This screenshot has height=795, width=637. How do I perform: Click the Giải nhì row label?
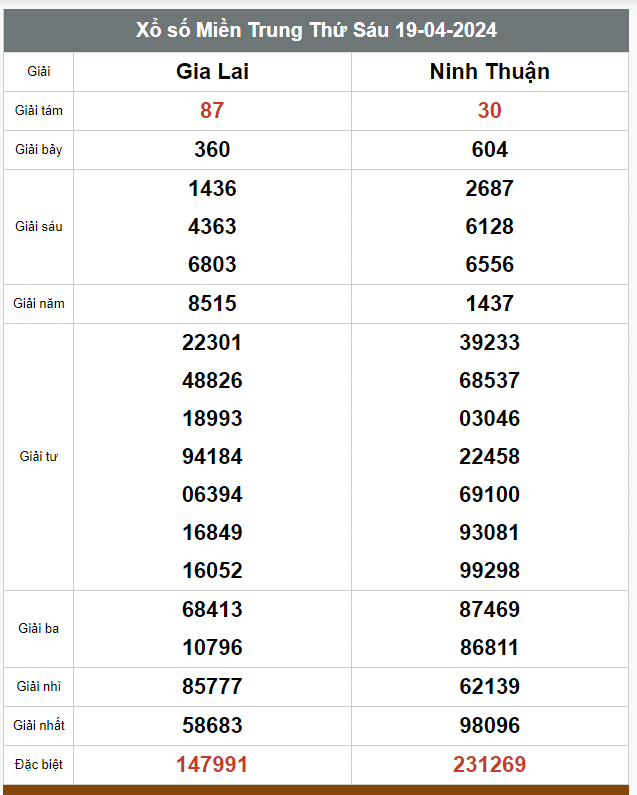tap(39, 686)
